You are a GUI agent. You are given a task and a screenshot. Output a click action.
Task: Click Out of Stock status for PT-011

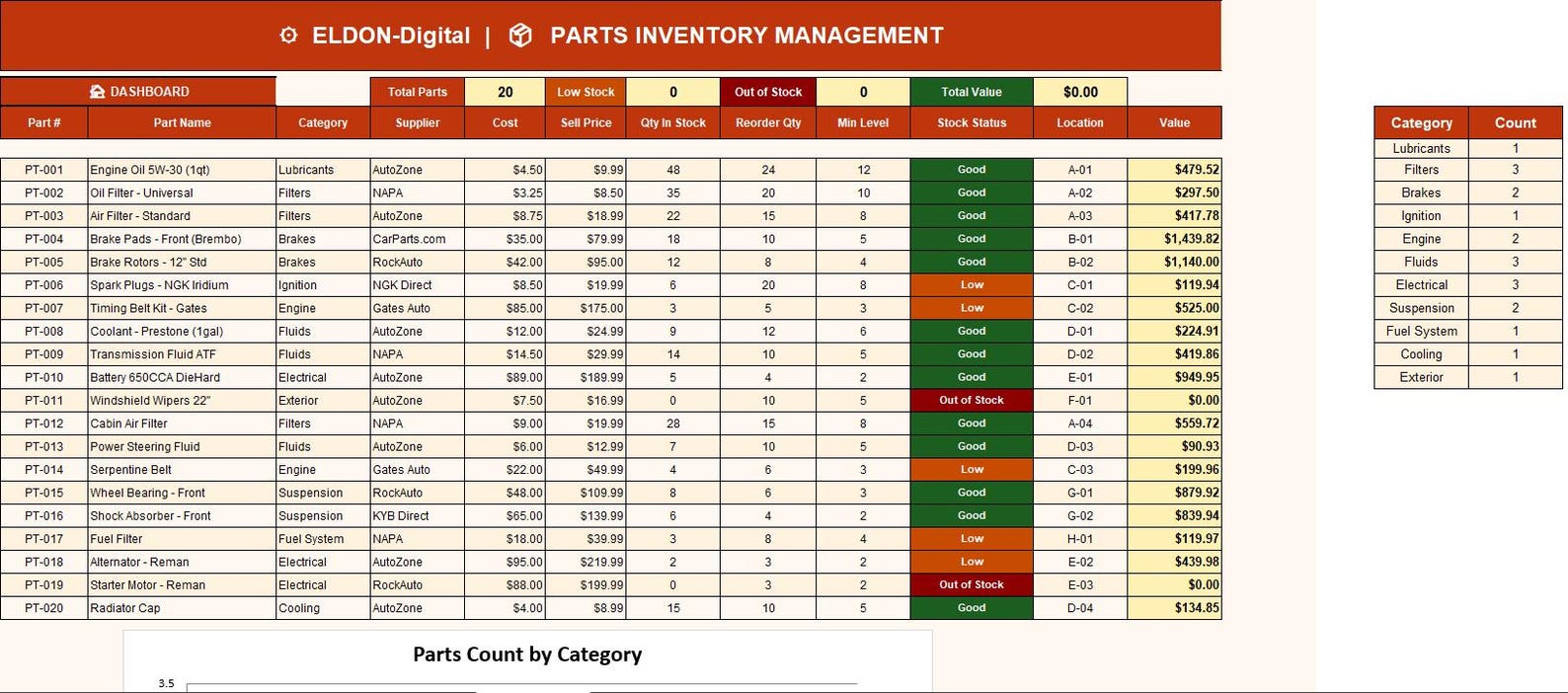click(972, 401)
